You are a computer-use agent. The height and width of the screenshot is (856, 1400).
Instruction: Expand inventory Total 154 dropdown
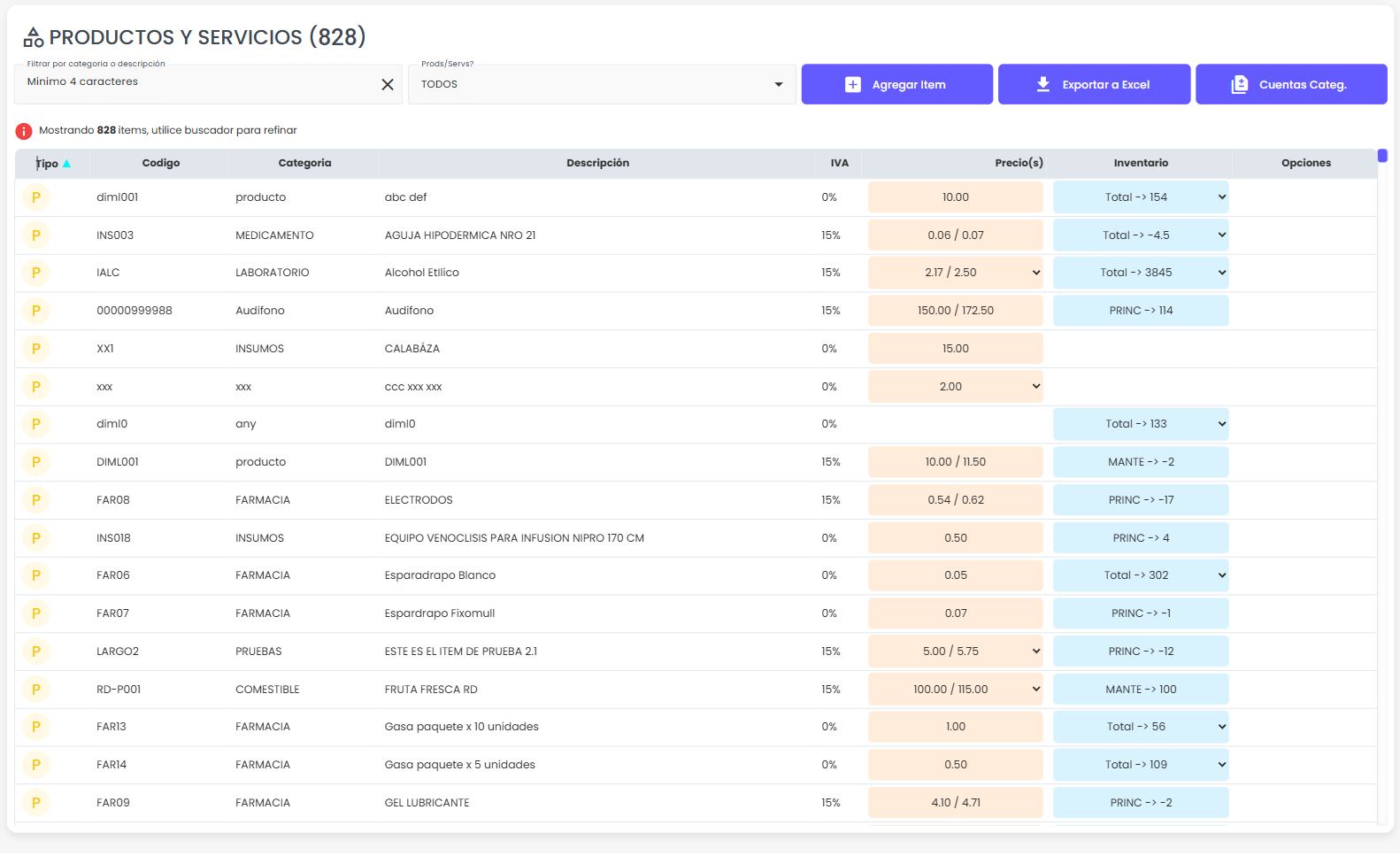click(1221, 197)
